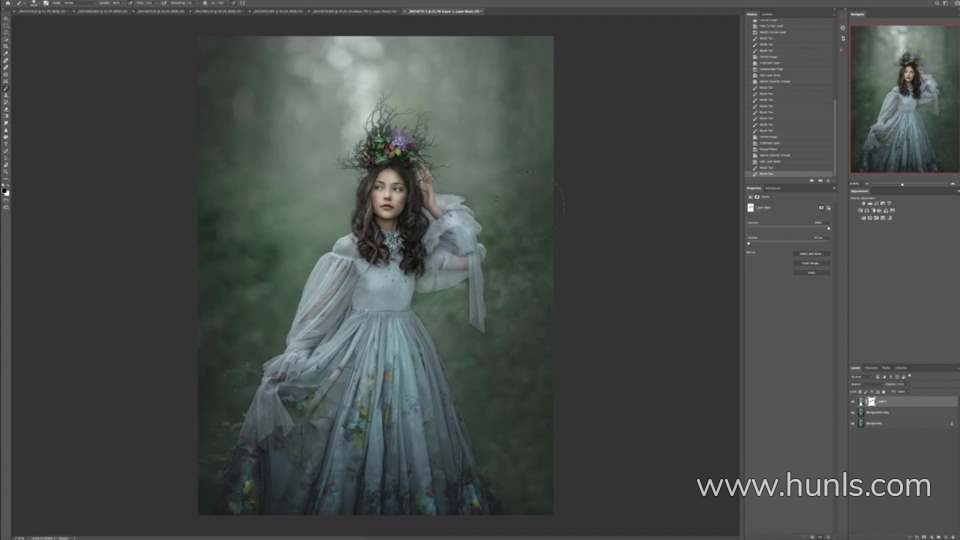Switch to the Paths tab

click(x=886, y=368)
